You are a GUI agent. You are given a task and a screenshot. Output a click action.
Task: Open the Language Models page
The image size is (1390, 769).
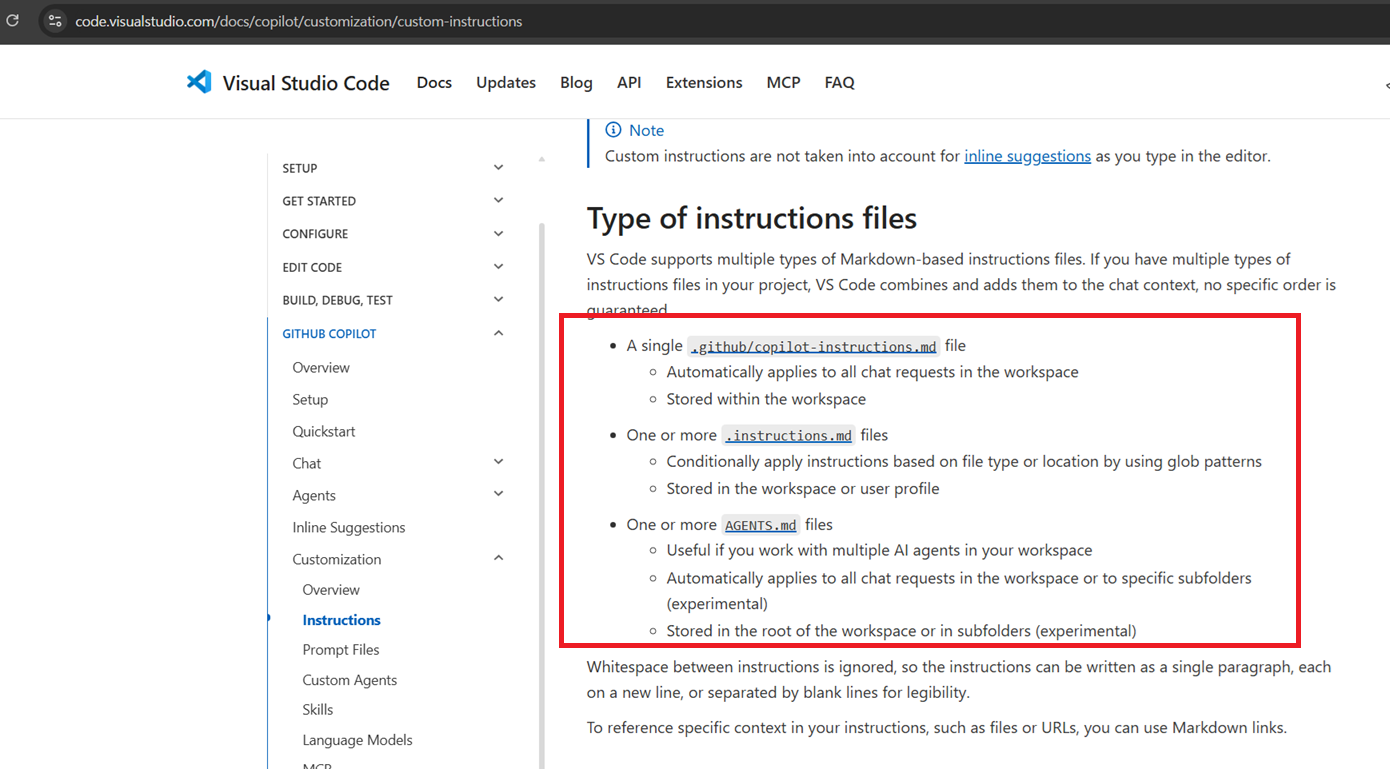[x=358, y=740]
